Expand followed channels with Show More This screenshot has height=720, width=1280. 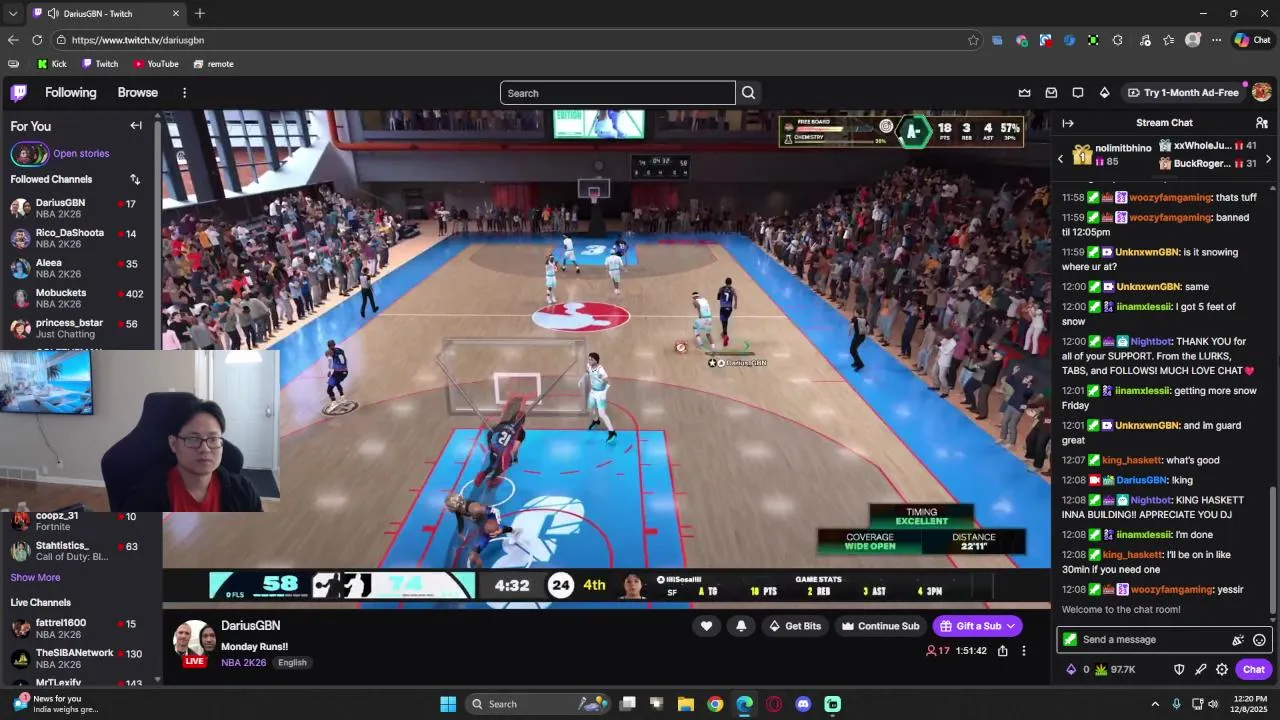(x=35, y=578)
